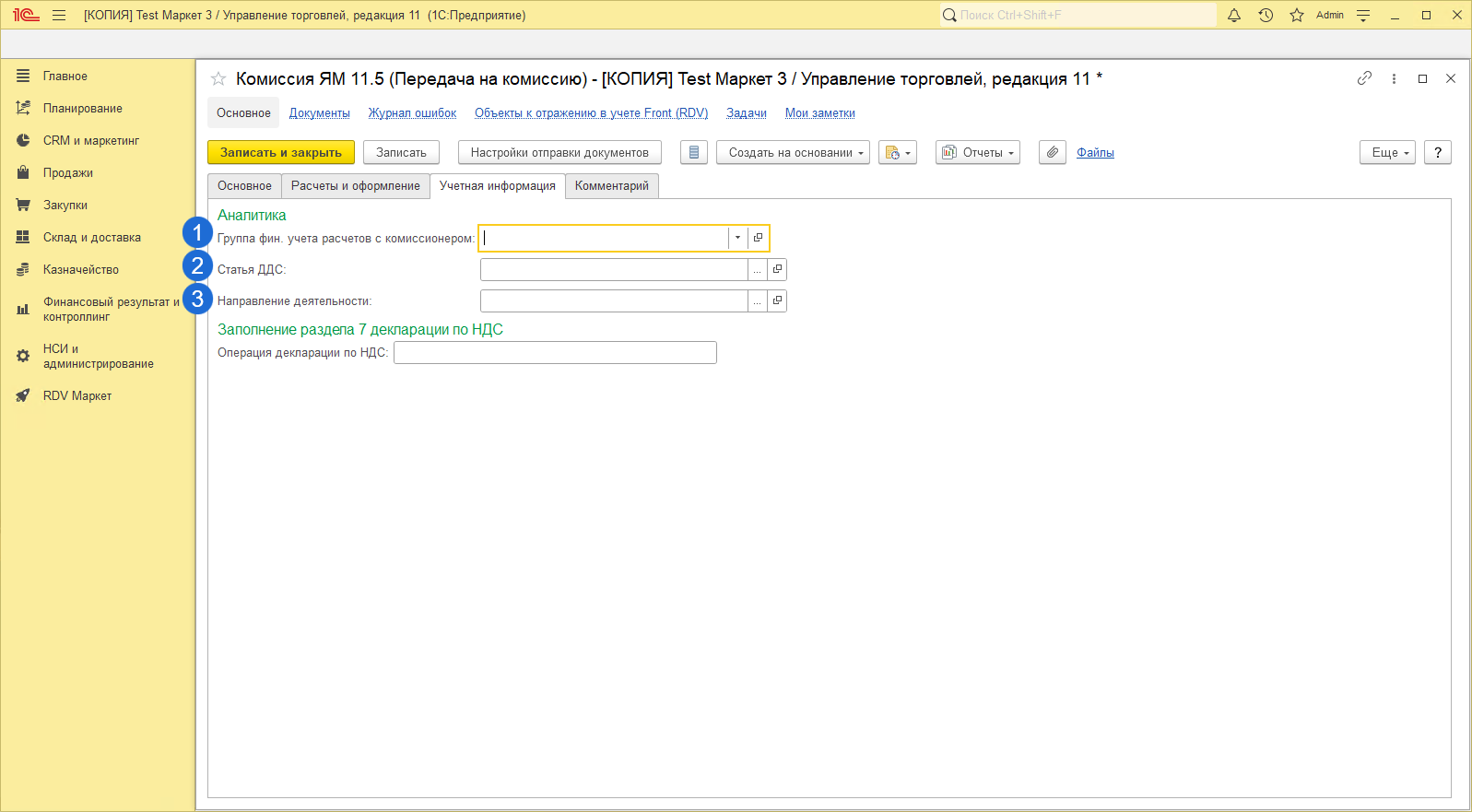Focus the Статья ДДС input field
Screen dimensions: 1472x812
(x=614, y=270)
